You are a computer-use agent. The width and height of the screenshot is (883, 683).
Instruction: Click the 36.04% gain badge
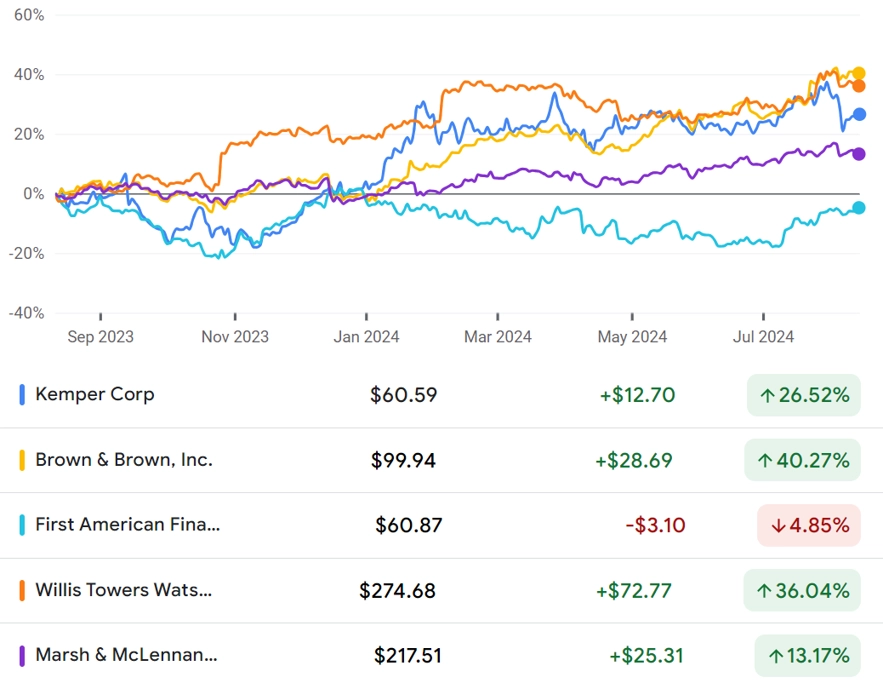pyautogui.click(x=802, y=591)
